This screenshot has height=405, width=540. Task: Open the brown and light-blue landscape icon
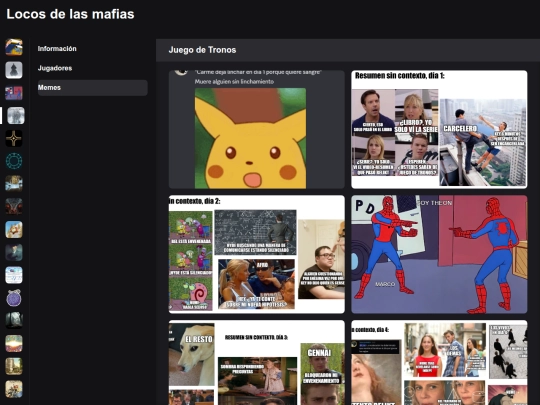point(14,184)
